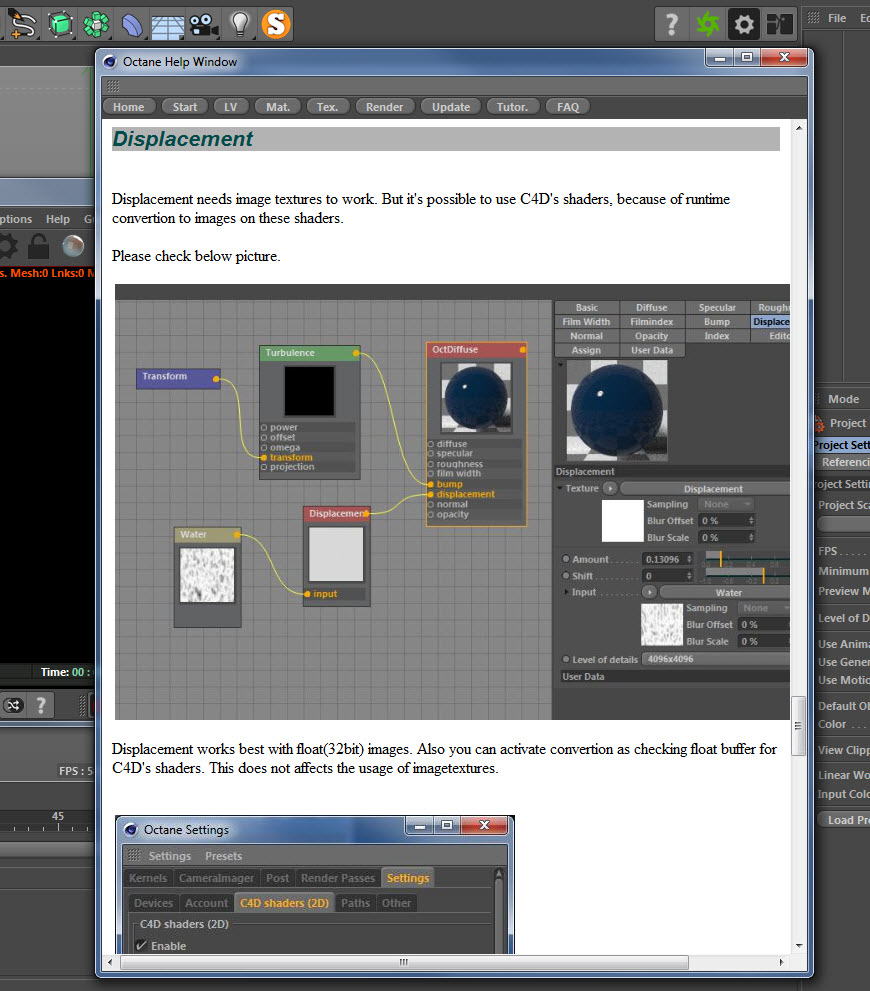This screenshot has height=991, width=870.
Task: Click the help window vertical scrollbar thumb
Action: (799, 725)
